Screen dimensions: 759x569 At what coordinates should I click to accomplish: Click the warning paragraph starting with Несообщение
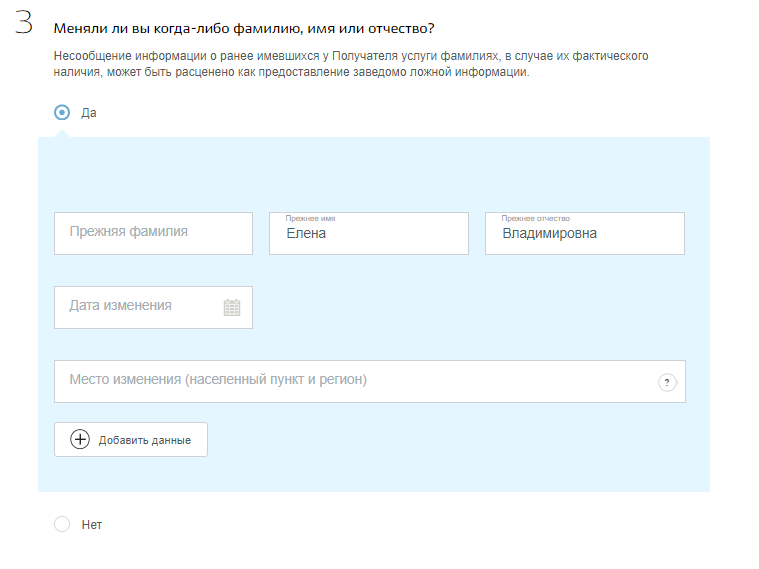351,64
